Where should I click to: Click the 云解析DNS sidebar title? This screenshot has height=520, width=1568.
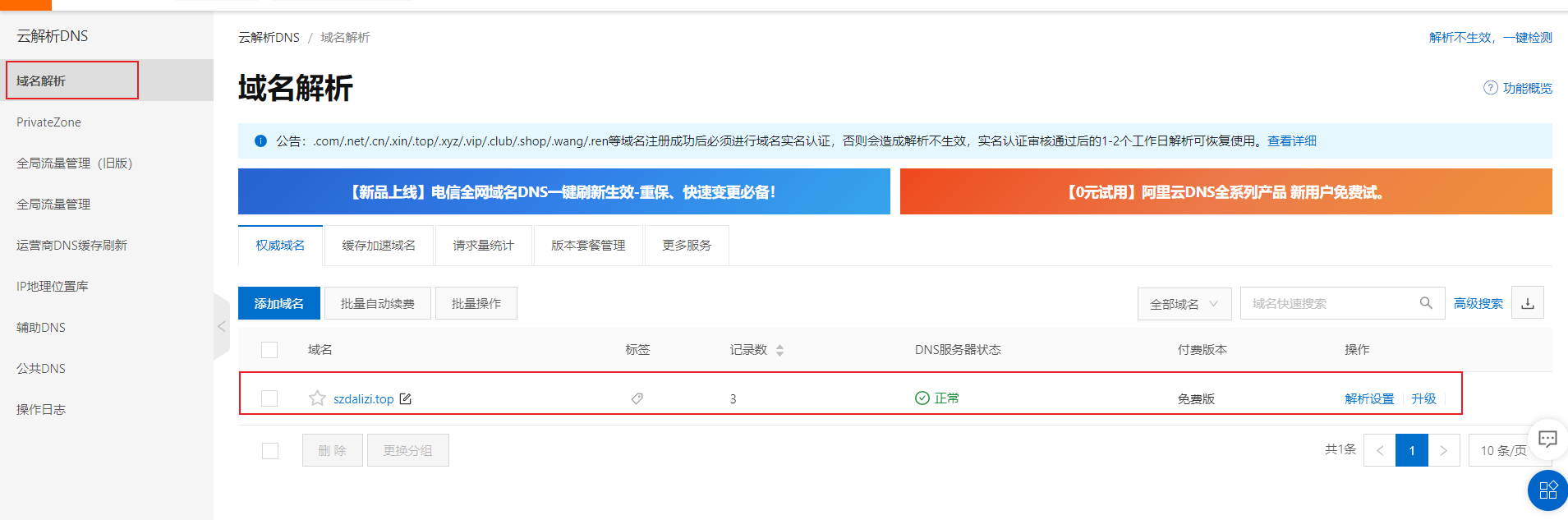click(x=53, y=36)
